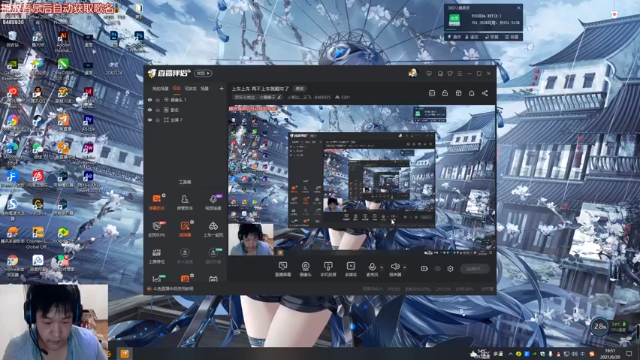The image size is (640, 360).
Task: Select the 全屏 7 layer row
Action: 185,120
